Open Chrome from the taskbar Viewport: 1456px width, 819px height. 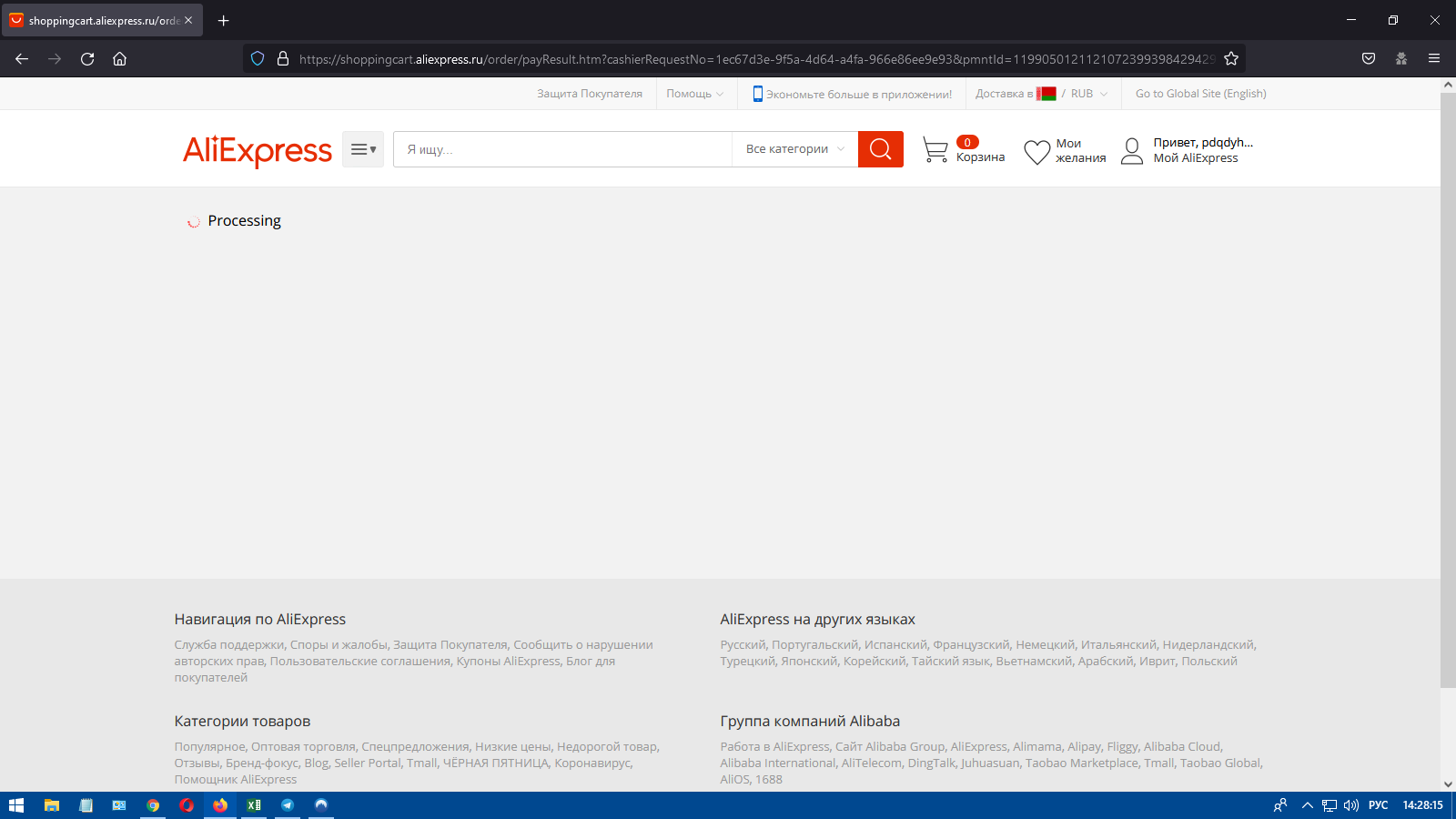point(153,805)
